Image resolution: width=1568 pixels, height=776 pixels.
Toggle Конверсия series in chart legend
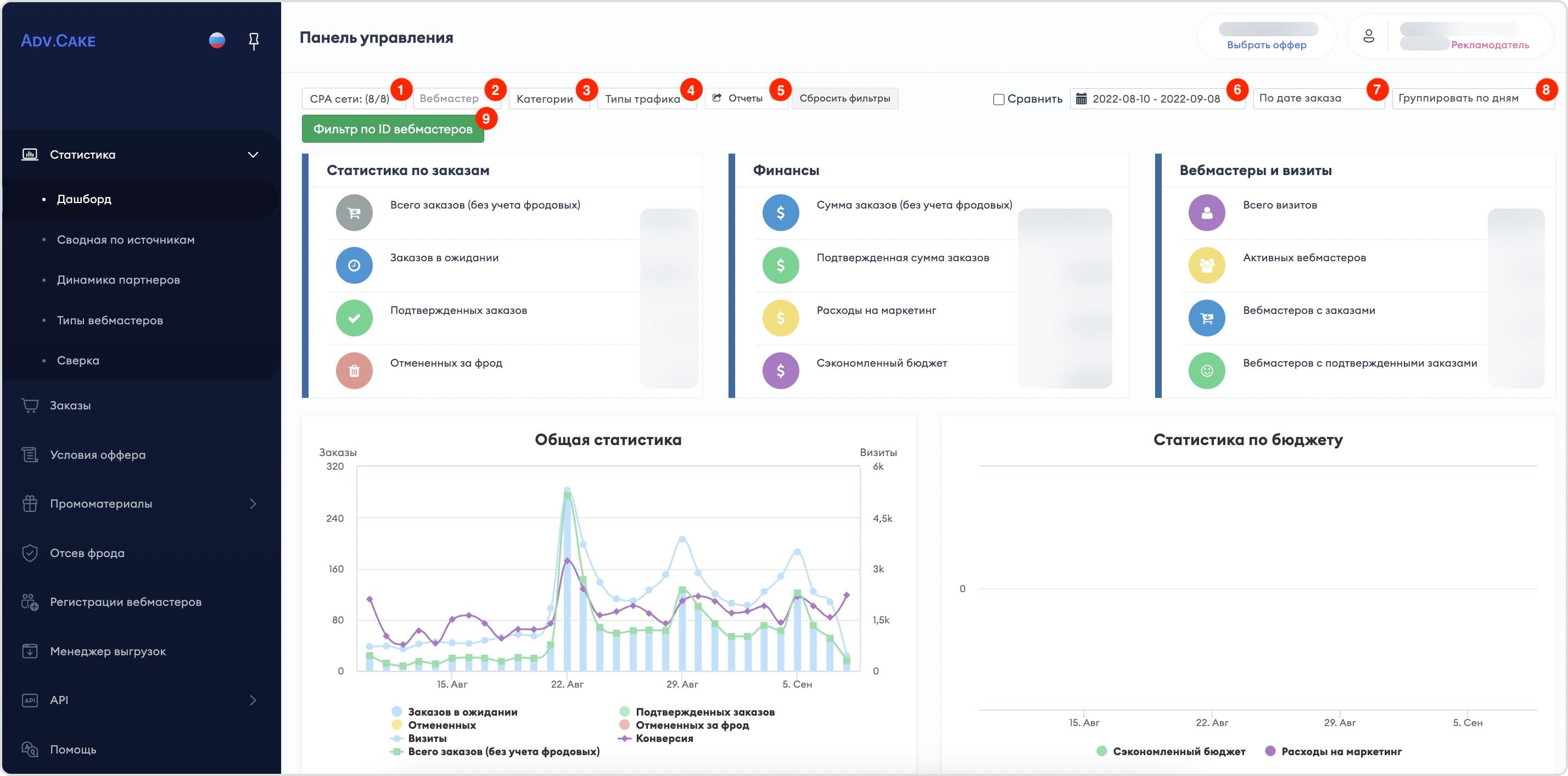[656, 738]
